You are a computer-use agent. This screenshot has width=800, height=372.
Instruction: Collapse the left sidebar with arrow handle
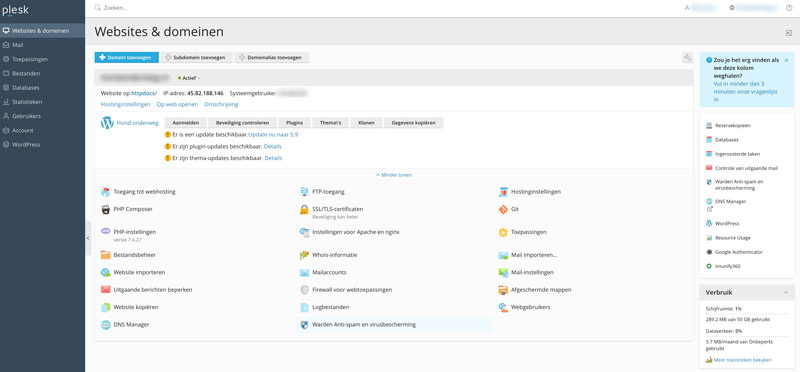click(88, 238)
